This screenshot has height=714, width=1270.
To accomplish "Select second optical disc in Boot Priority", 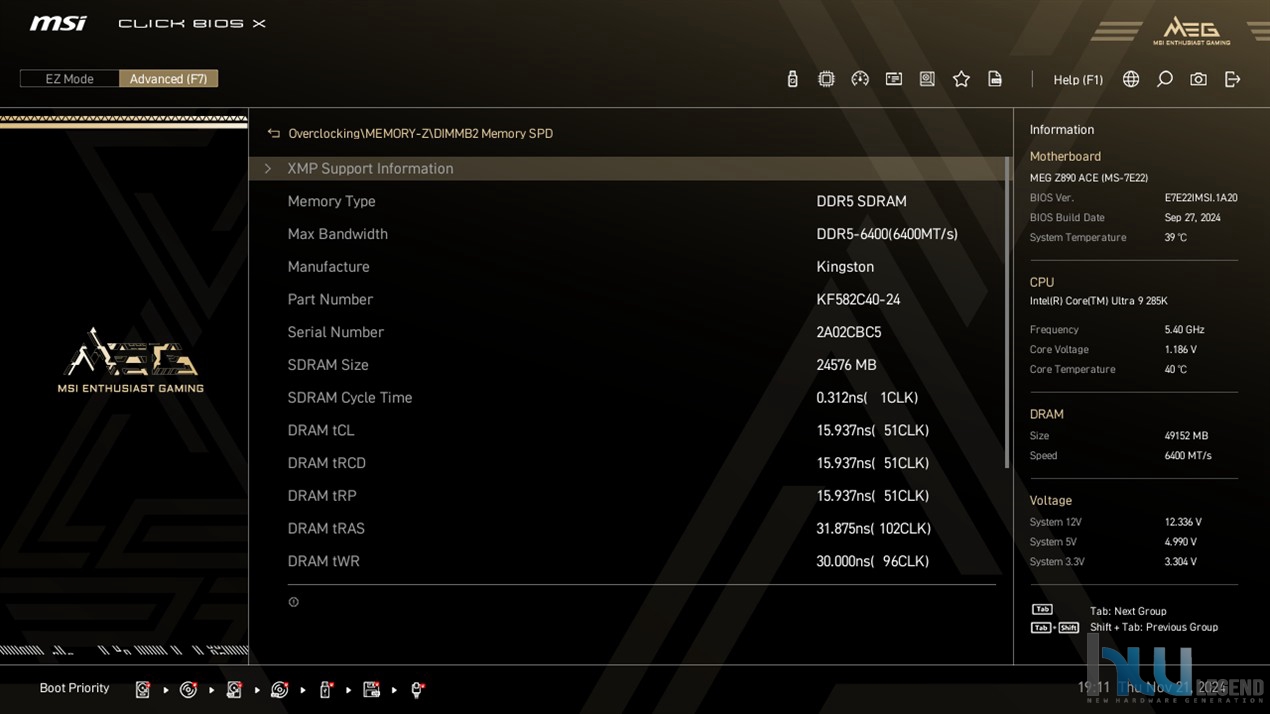I will (x=280, y=689).
